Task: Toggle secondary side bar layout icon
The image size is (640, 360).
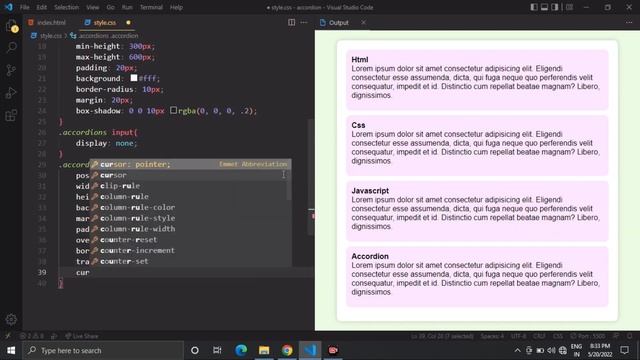Action: [x=555, y=7]
